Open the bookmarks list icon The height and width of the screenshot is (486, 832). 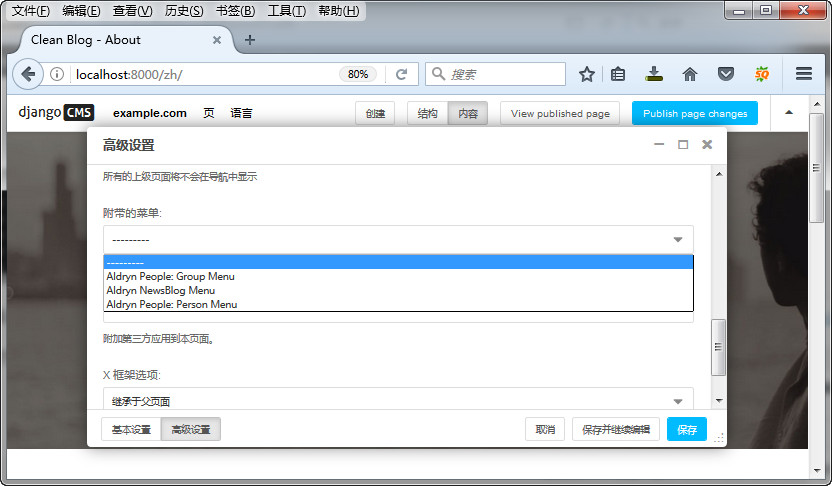click(618, 74)
